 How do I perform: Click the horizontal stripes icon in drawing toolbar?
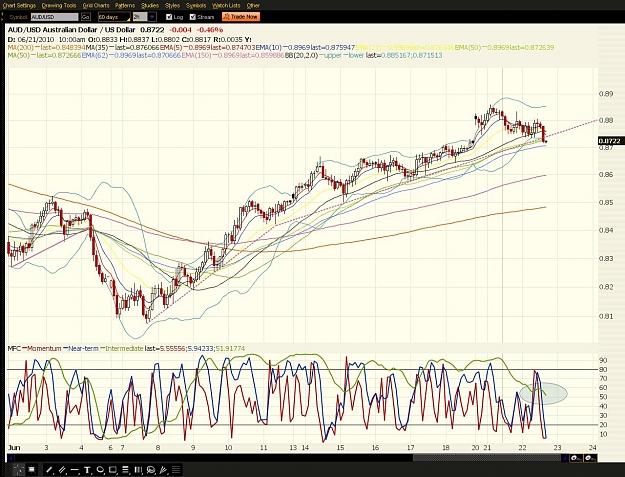[176, 470]
